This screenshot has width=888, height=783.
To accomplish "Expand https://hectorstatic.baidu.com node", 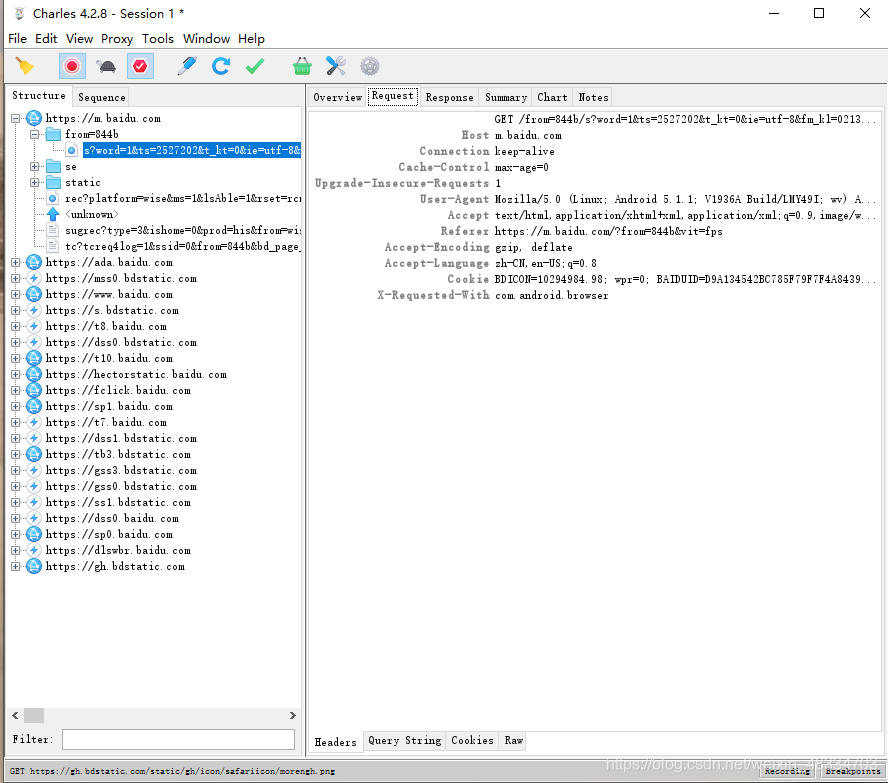I will pyautogui.click(x=15, y=374).
